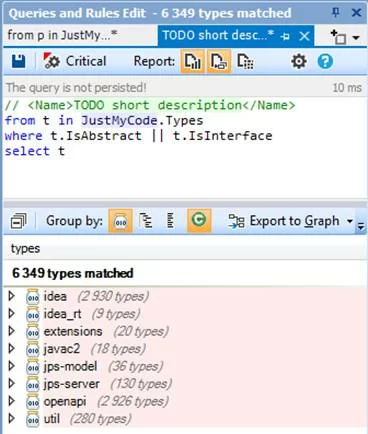Close the TODO short desc tab
This screenshot has height=434, width=368.
tap(304, 36)
